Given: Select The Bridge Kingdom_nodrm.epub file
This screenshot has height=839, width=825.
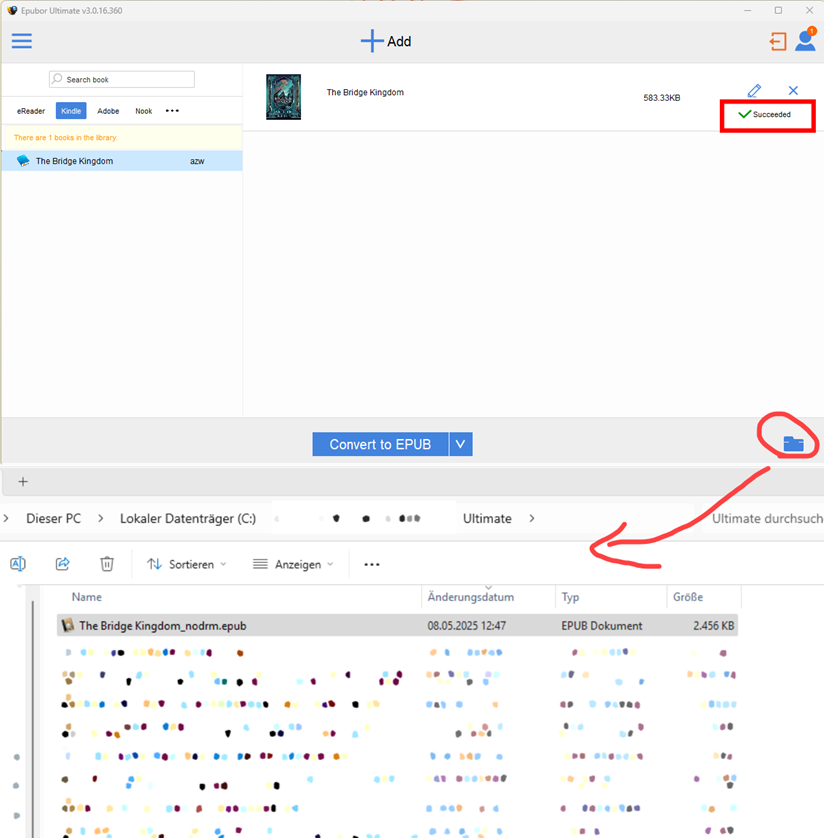Looking at the screenshot, I should (x=398, y=626).
